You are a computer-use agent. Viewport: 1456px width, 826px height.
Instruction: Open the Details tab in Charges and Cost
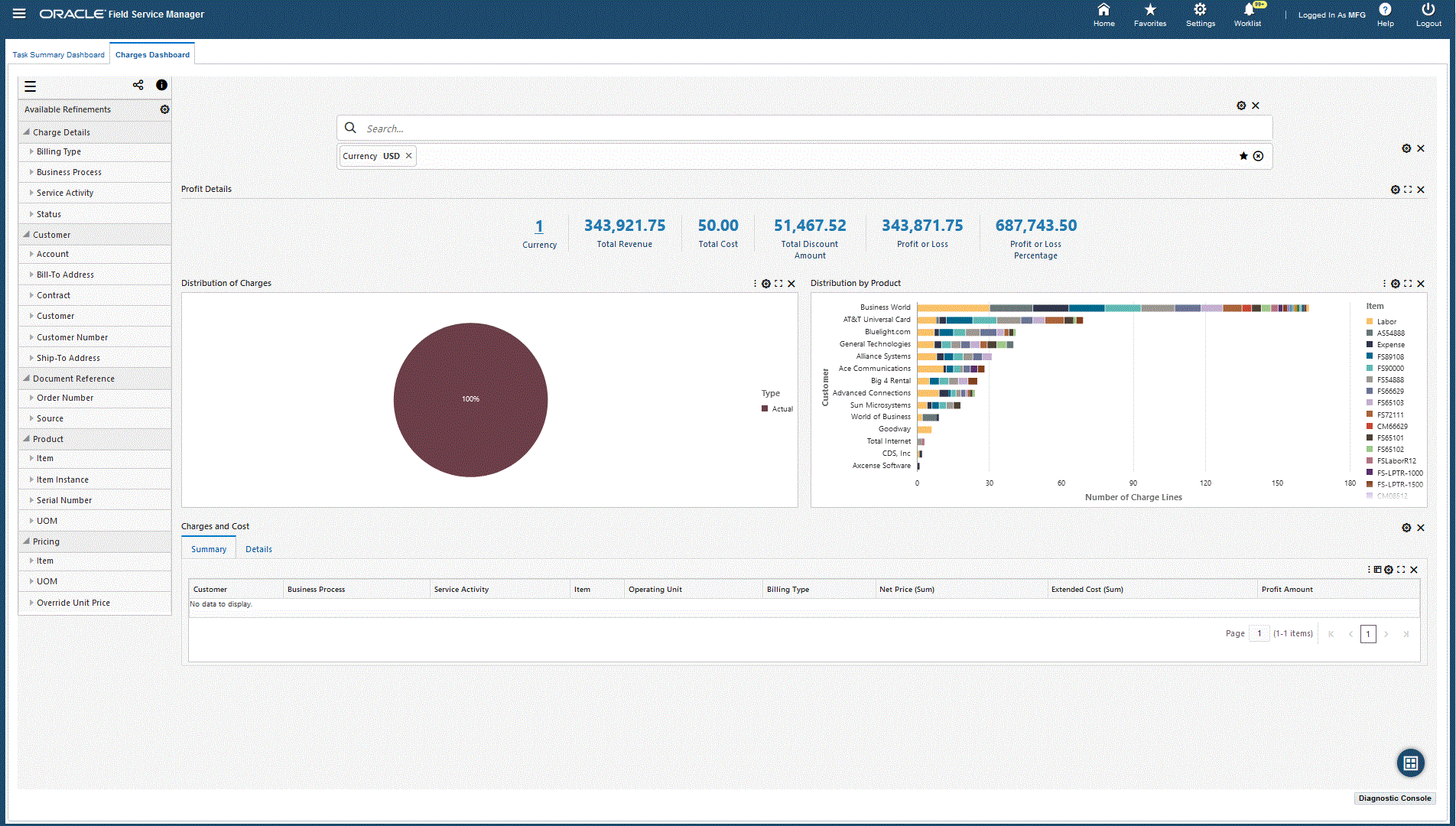(258, 549)
